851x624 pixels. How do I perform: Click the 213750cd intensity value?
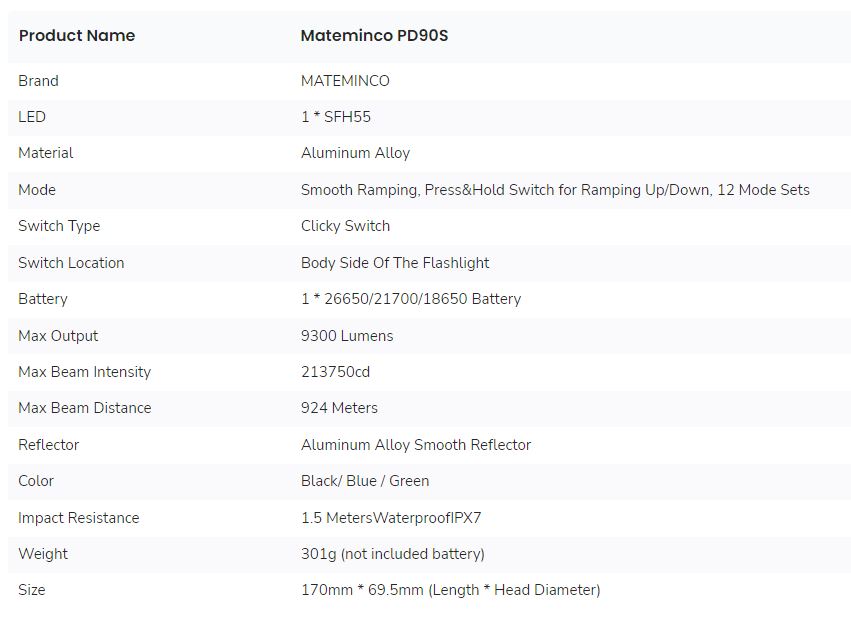(335, 372)
